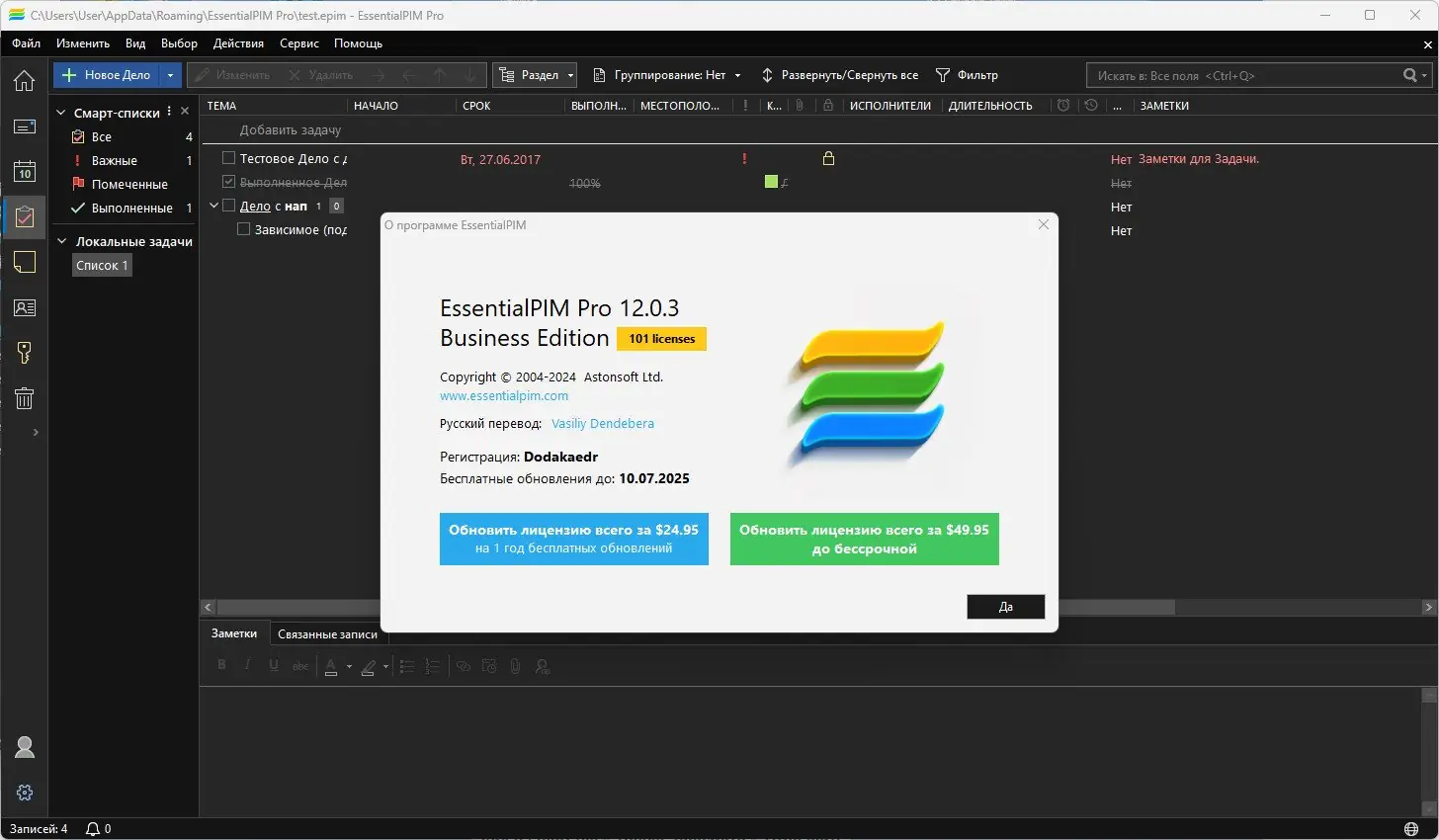1439x840 pixels.
Task: Click the Smart-lists options dots icon
Action: [169, 112]
